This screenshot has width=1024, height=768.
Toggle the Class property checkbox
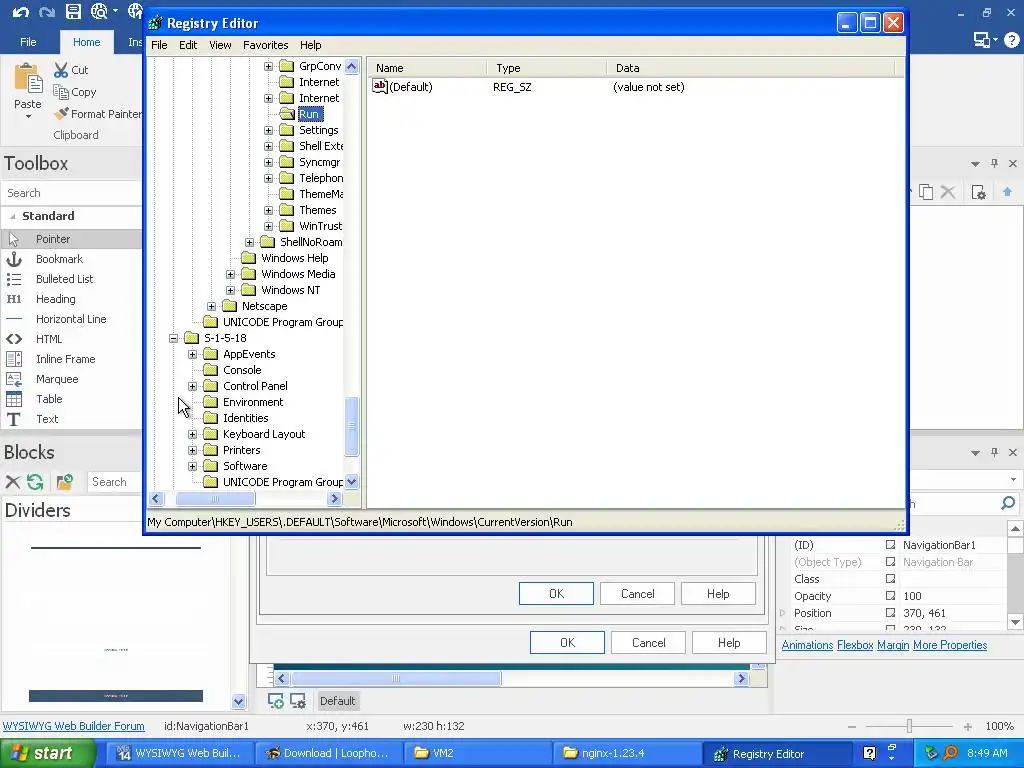coord(890,579)
